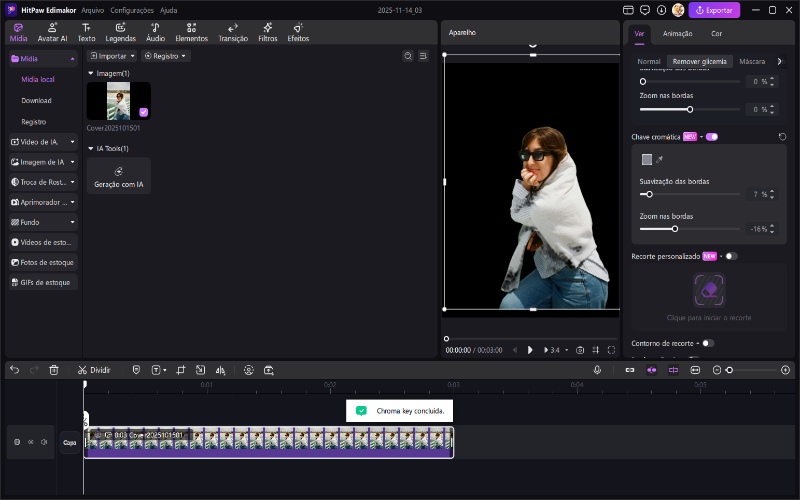Switch to the Animação tab
The height and width of the screenshot is (500, 800).
point(677,34)
